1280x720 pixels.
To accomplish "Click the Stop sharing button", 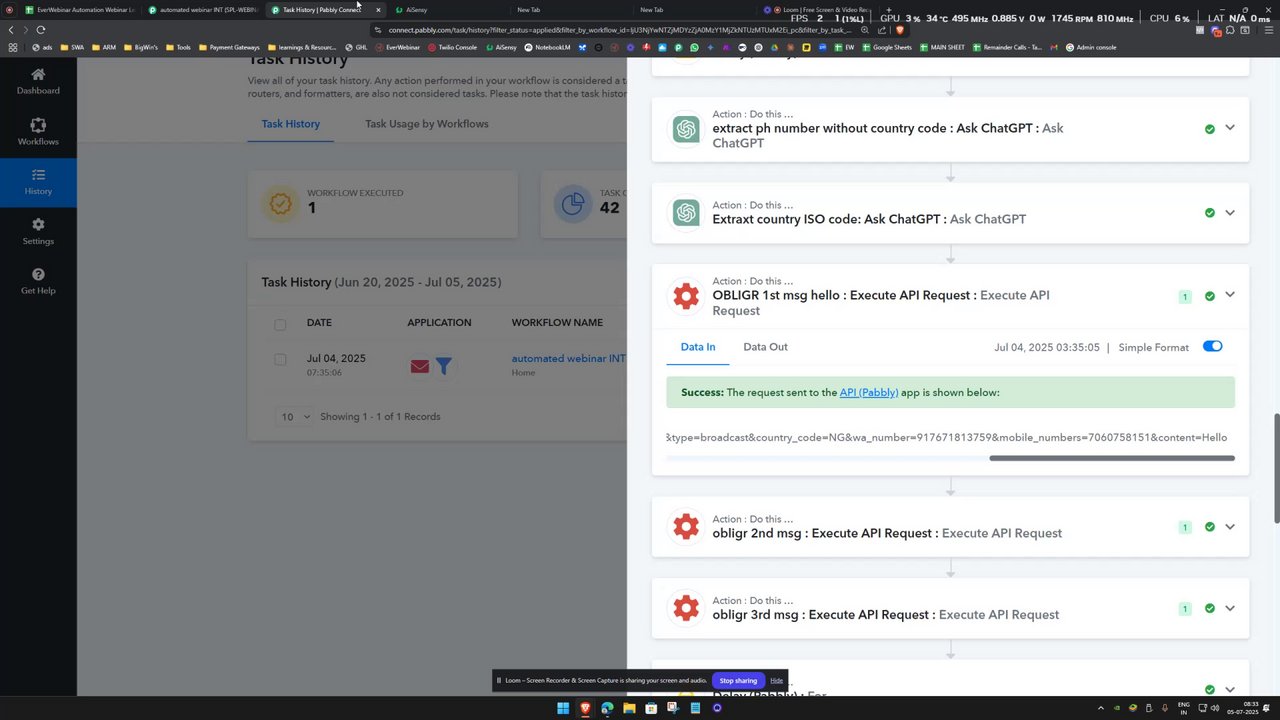I will coord(739,680).
